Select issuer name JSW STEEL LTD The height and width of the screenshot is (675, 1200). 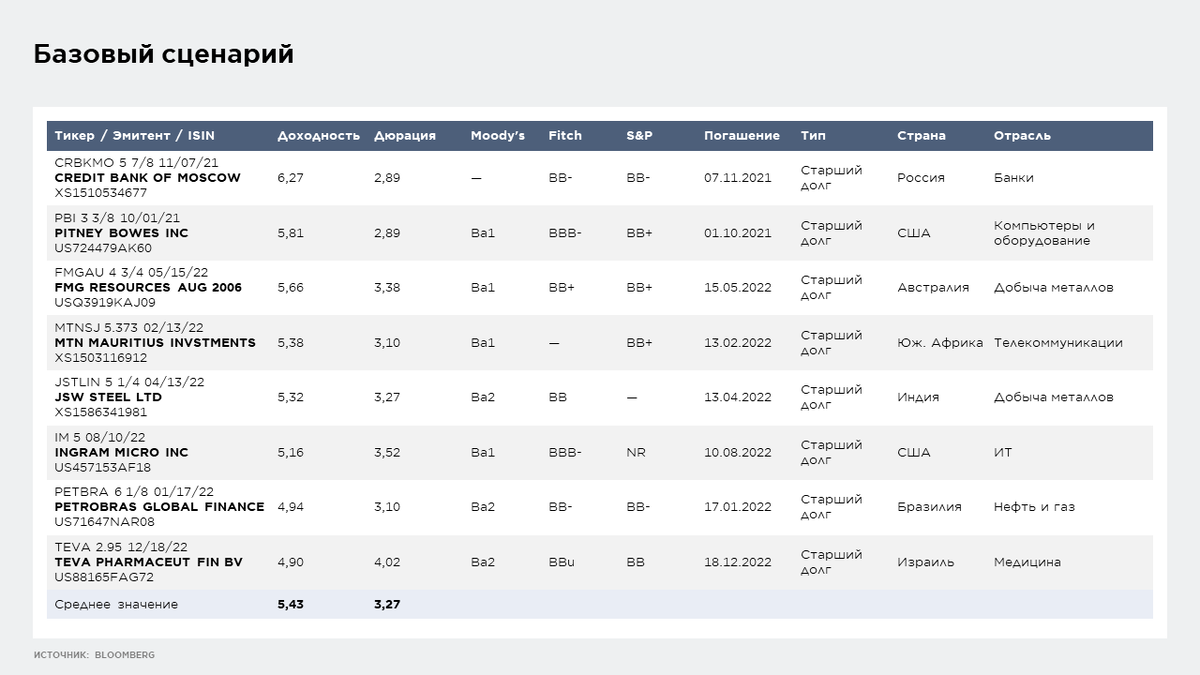tap(108, 397)
